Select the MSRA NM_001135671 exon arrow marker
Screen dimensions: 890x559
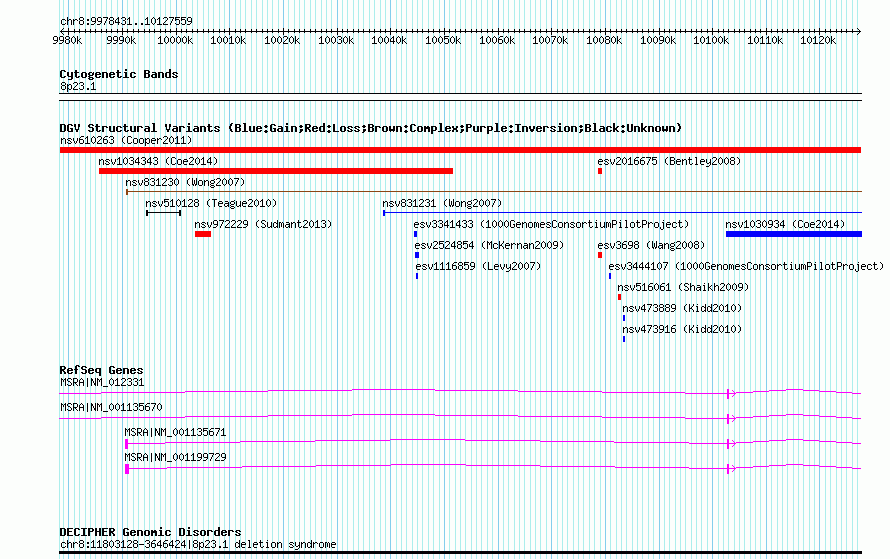[x=731, y=443]
